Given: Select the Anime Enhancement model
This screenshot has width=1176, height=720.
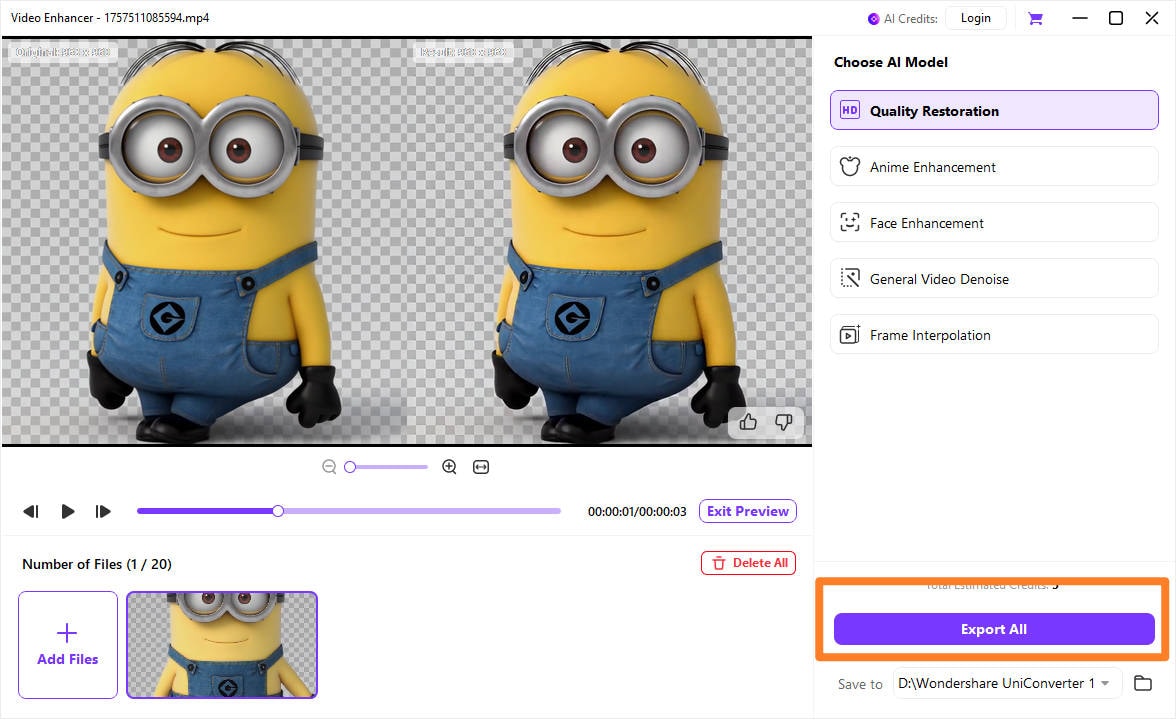Looking at the screenshot, I should coord(994,166).
